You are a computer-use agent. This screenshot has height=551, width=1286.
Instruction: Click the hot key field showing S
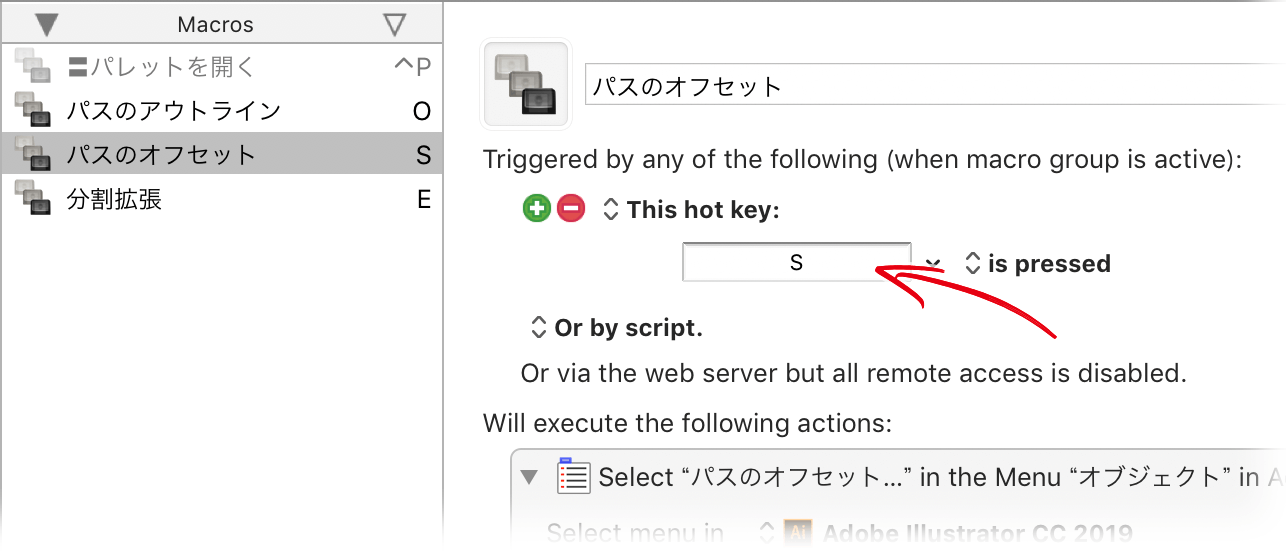click(x=797, y=262)
